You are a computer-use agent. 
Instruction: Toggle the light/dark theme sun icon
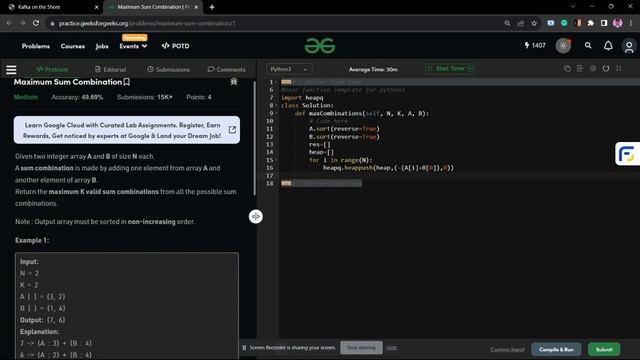click(x=563, y=46)
